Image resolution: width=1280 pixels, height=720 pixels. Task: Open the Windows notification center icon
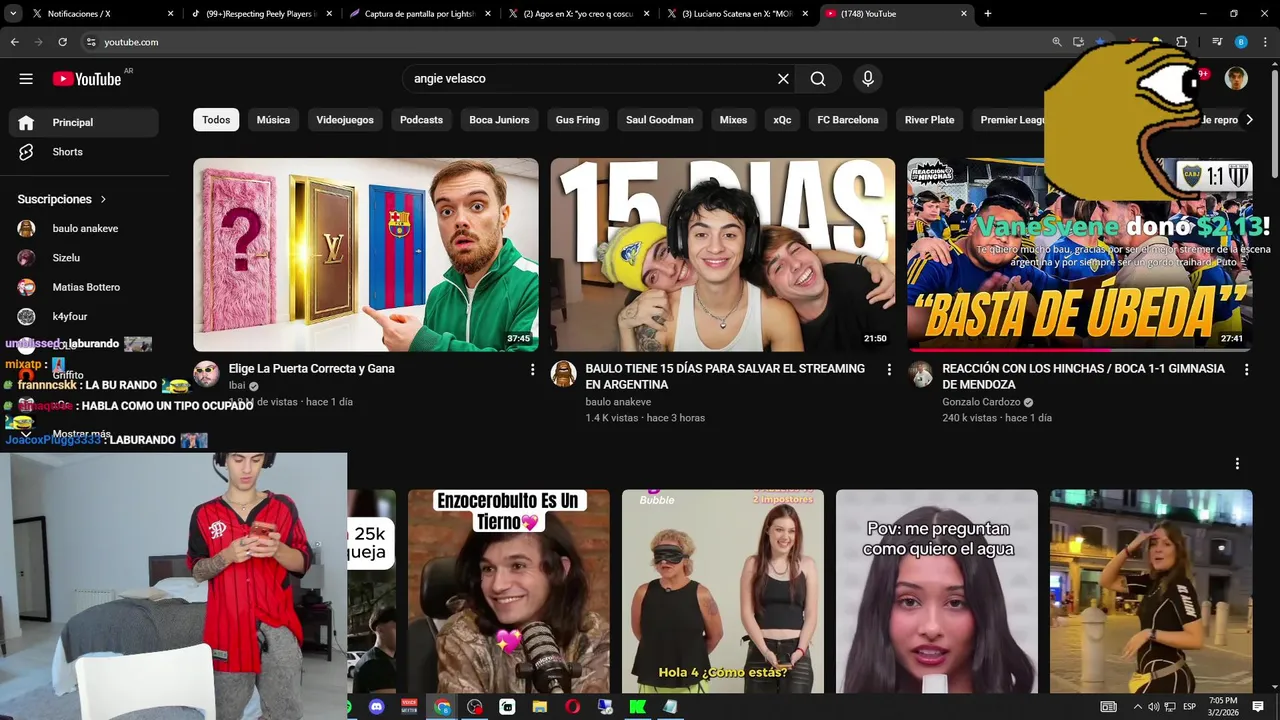pyautogui.click(x=1258, y=707)
